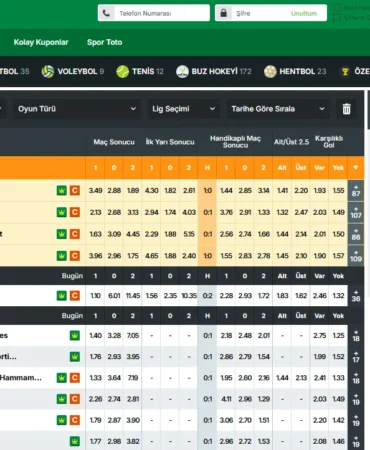Screen dimensions: 370x450
Task: Select the 7.19 odds in the Hammam row
Action: 133,378
